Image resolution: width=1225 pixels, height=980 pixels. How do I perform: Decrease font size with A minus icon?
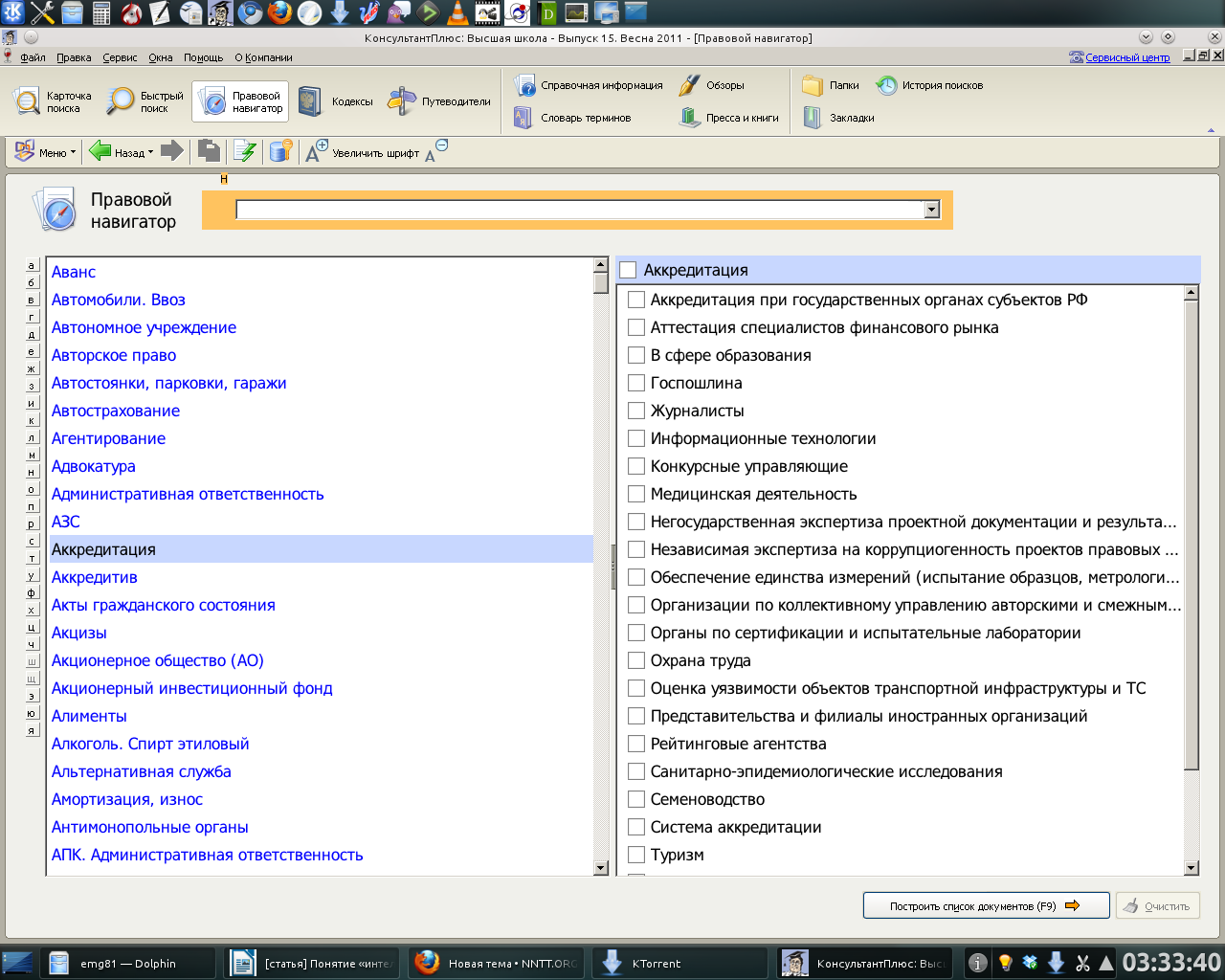436,150
